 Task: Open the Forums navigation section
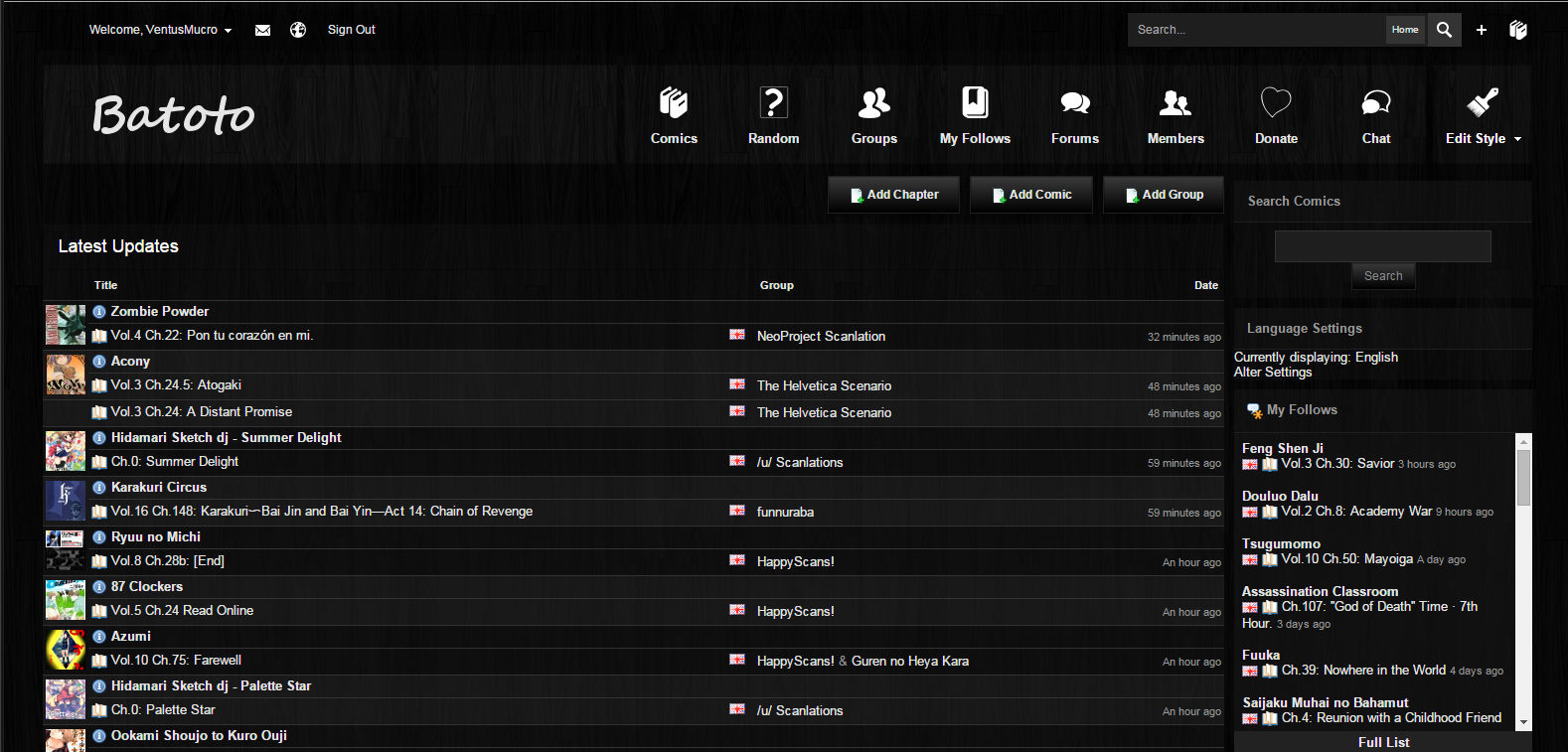pyautogui.click(x=1075, y=115)
